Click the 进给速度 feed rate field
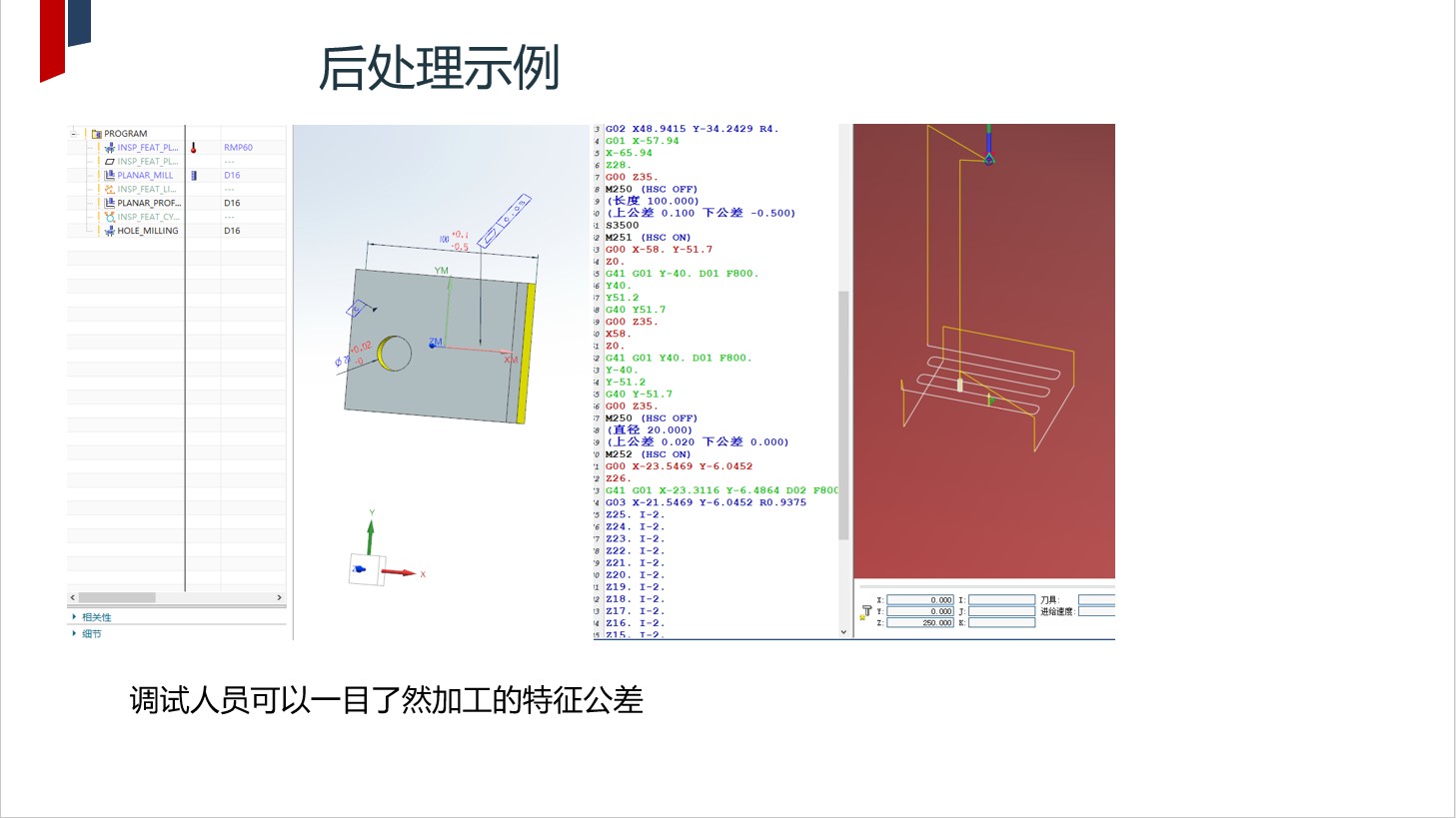 pyautogui.click(x=1096, y=611)
